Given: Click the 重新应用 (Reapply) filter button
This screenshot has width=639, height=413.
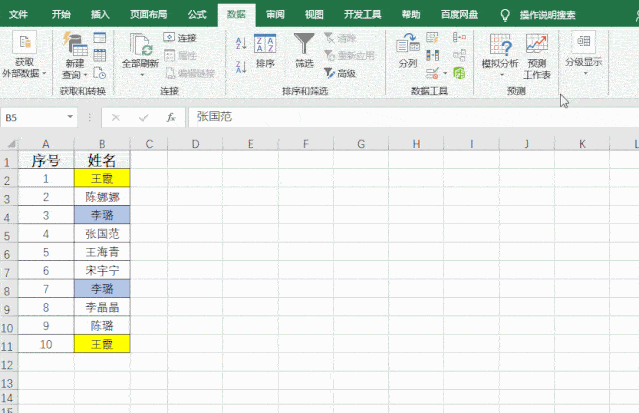Looking at the screenshot, I should click(349, 55).
